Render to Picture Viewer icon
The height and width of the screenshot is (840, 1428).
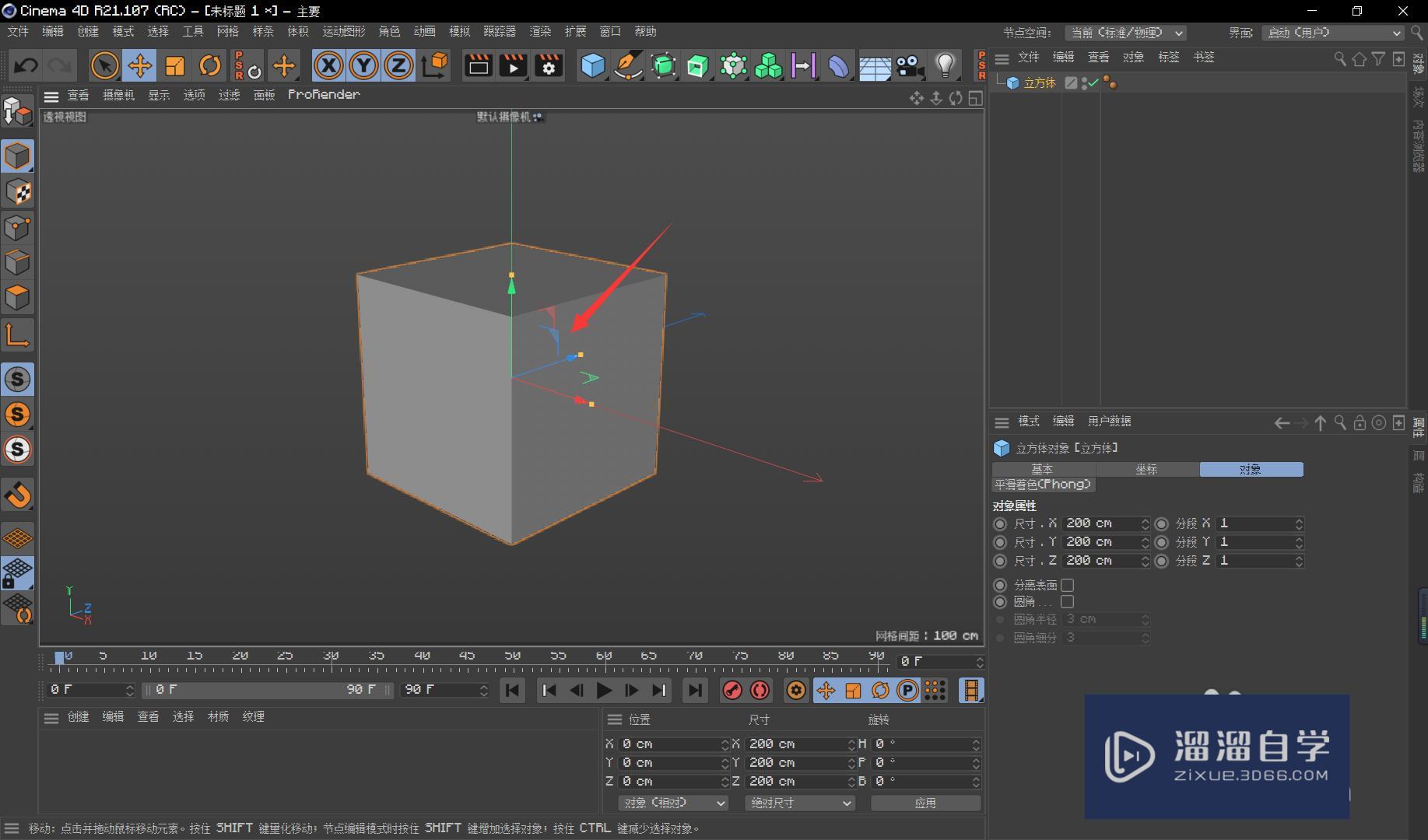click(x=513, y=66)
